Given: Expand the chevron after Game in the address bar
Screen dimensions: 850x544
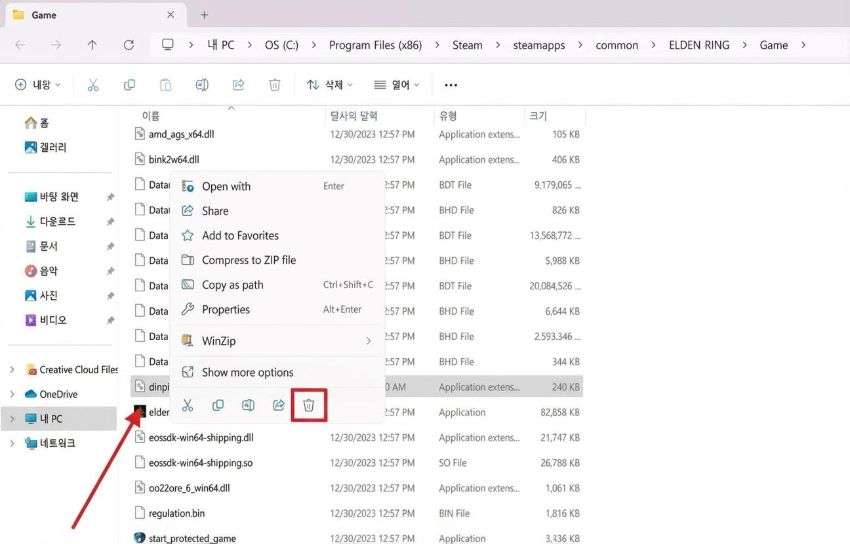Looking at the screenshot, I should [x=803, y=45].
